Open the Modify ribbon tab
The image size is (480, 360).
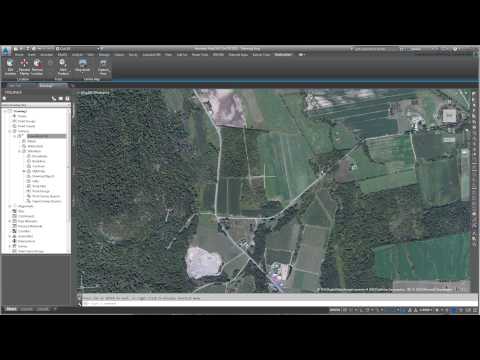[x=62, y=55]
